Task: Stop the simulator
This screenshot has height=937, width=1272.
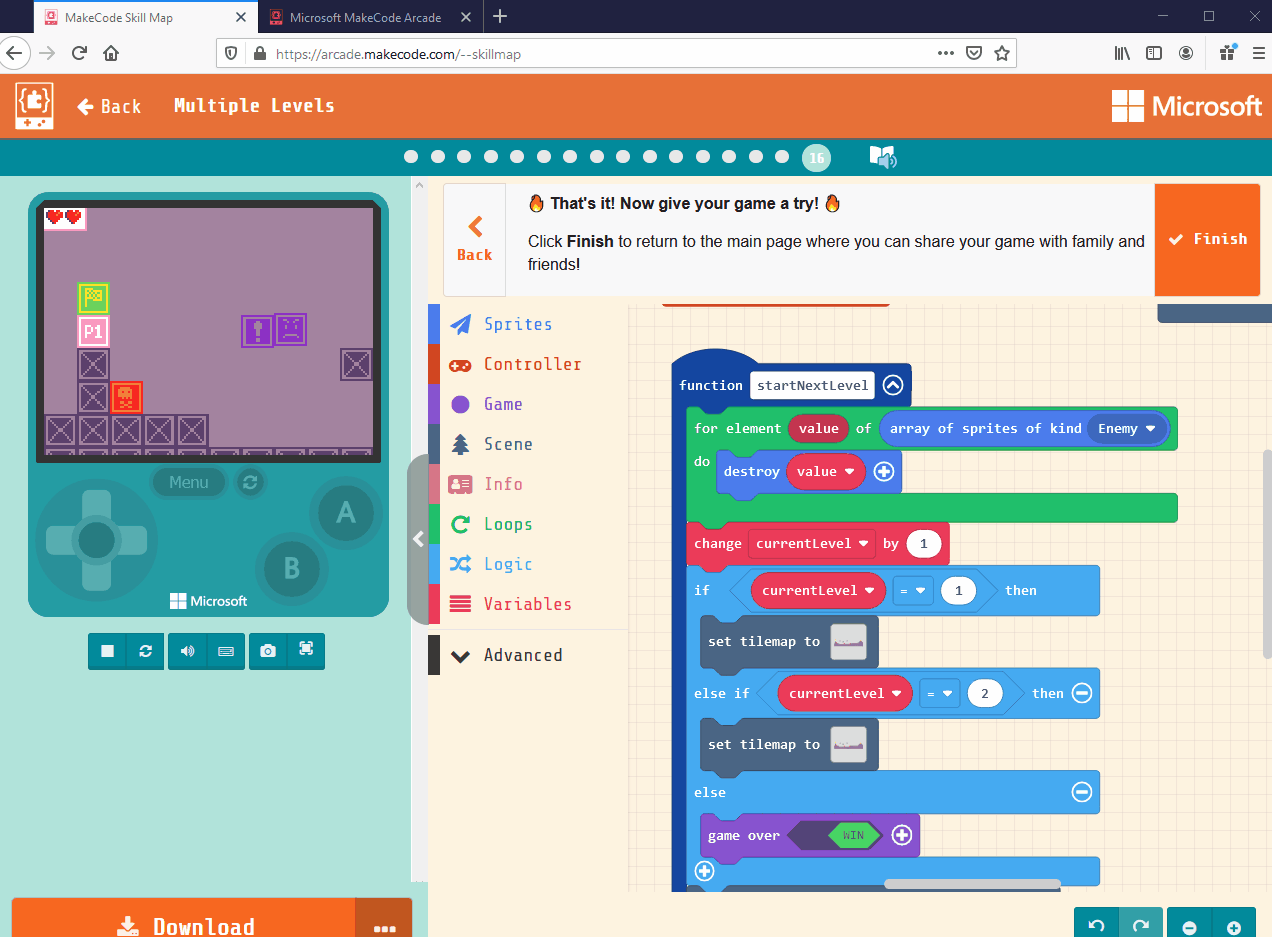Action: tap(107, 651)
